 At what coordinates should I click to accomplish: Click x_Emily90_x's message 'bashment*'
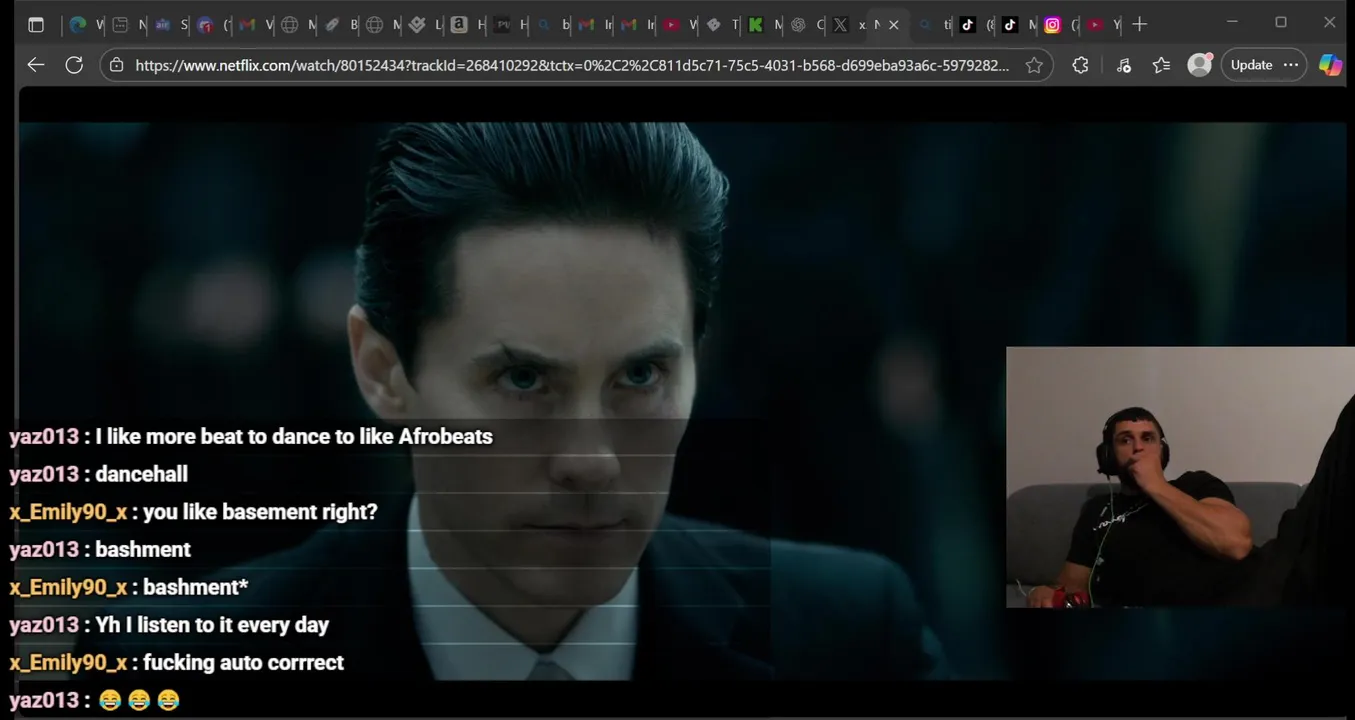click(x=195, y=587)
